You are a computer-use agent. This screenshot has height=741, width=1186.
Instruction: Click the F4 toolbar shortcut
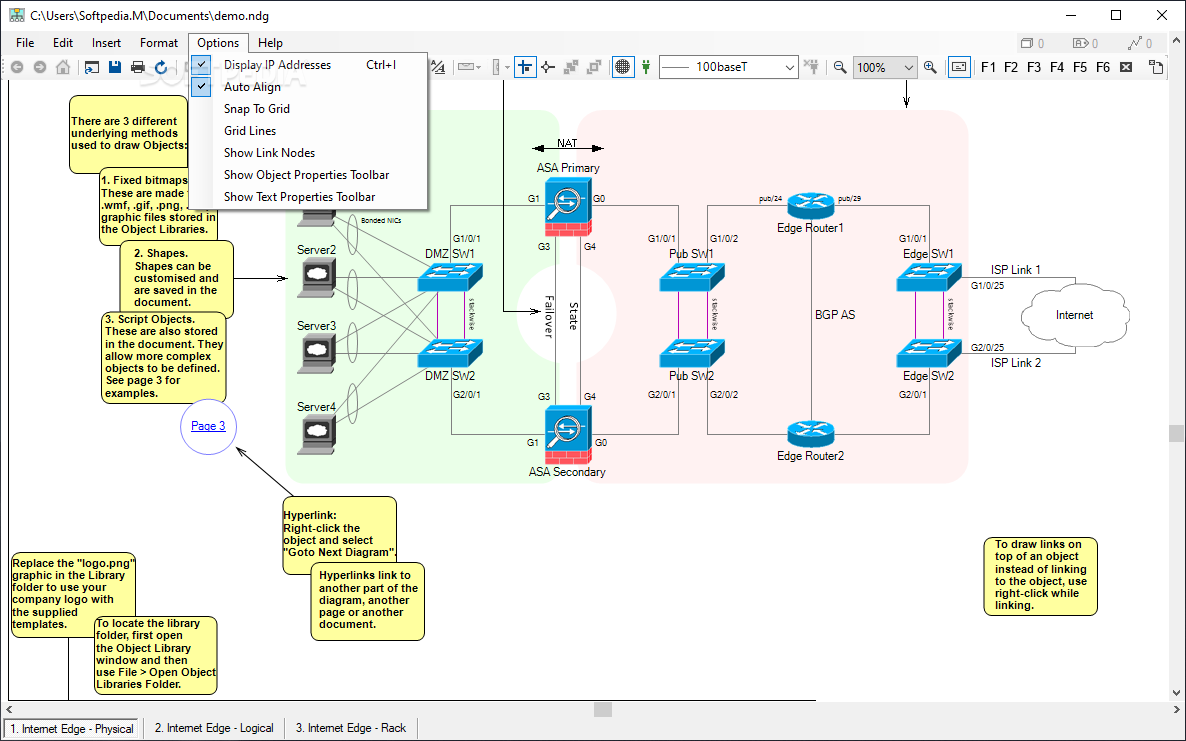coord(1057,67)
